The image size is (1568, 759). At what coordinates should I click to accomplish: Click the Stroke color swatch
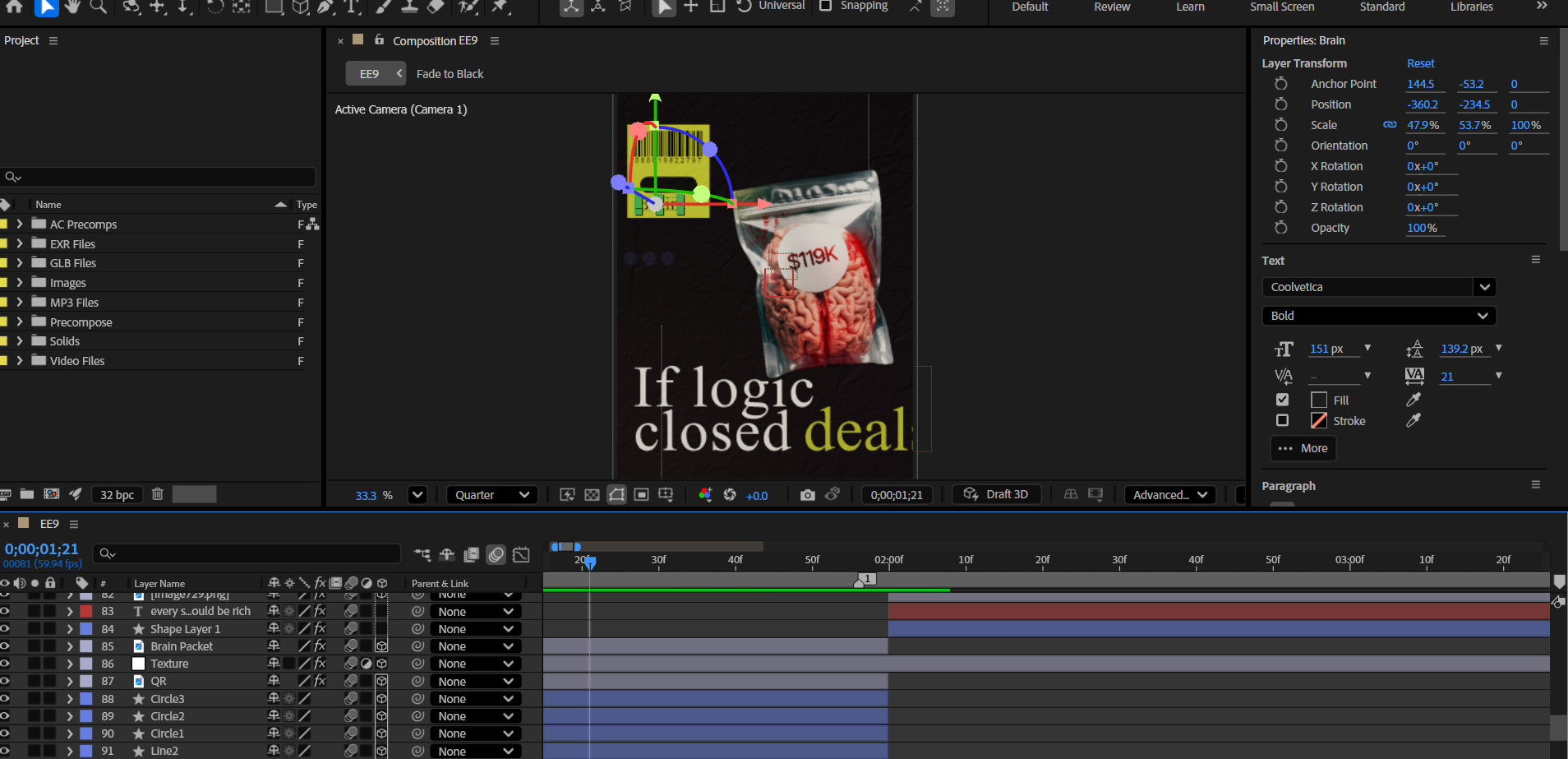pyautogui.click(x=1319, y=420)
